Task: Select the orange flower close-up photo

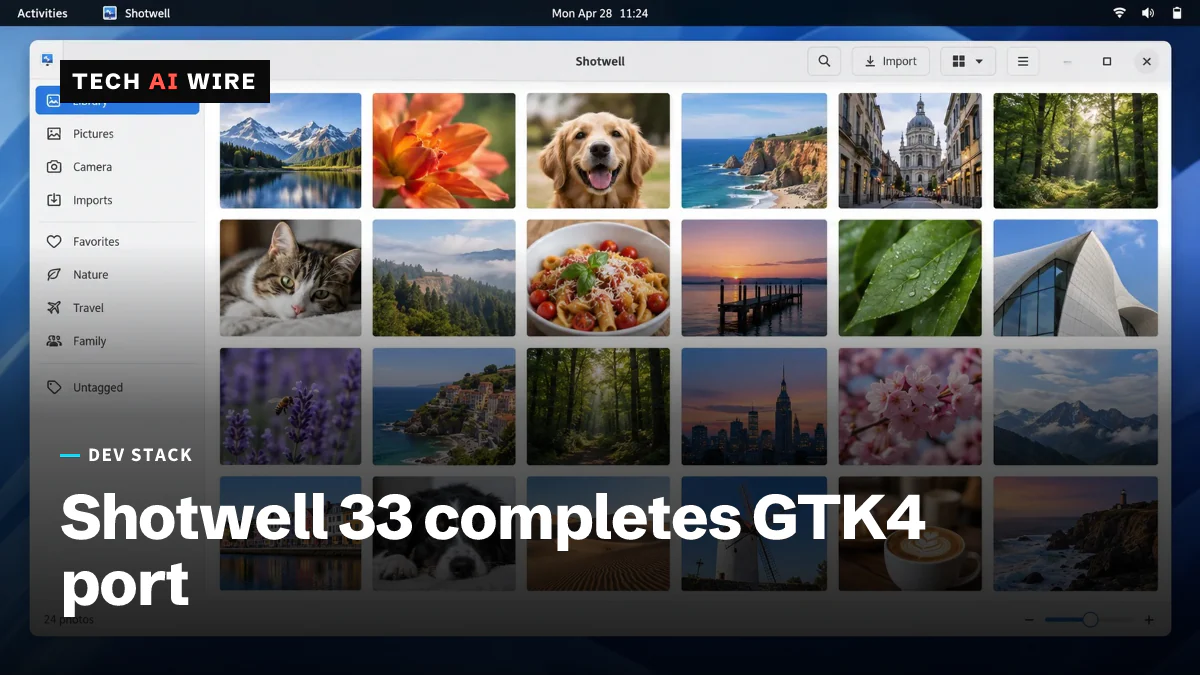Action: [444, 151]
